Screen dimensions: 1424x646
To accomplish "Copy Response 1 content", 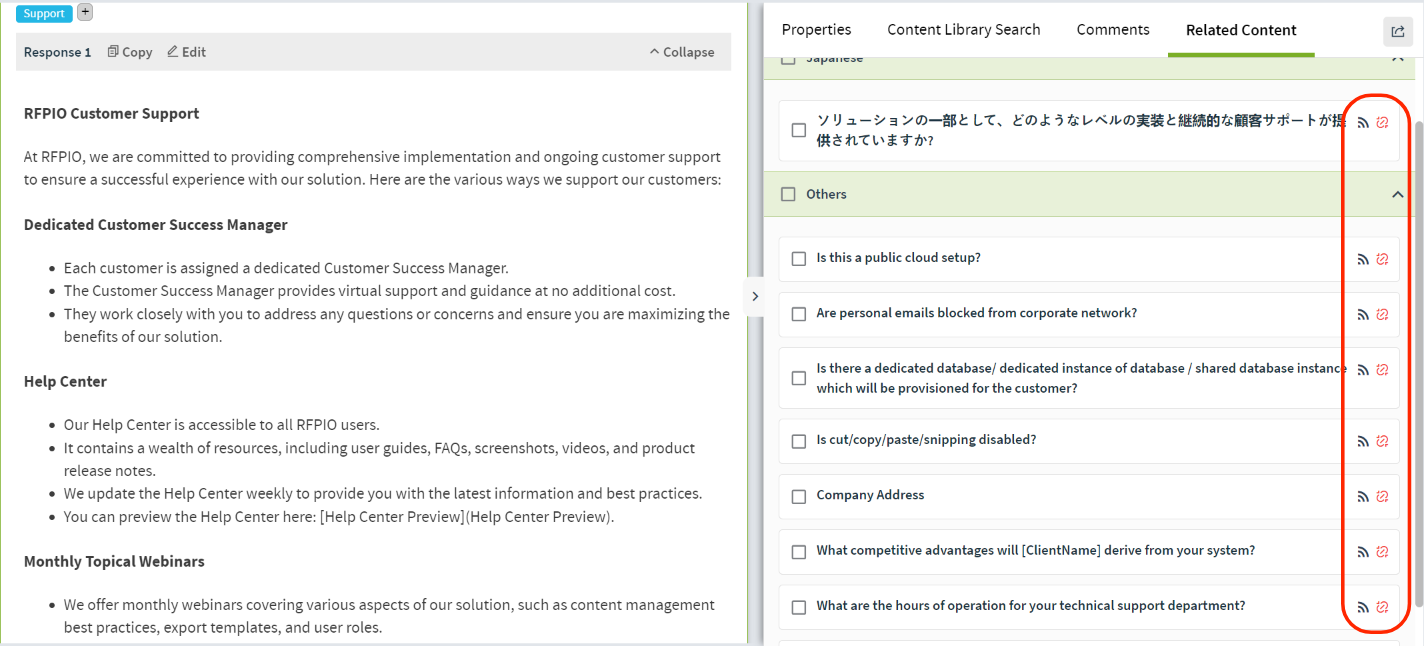I will point(130,52).
